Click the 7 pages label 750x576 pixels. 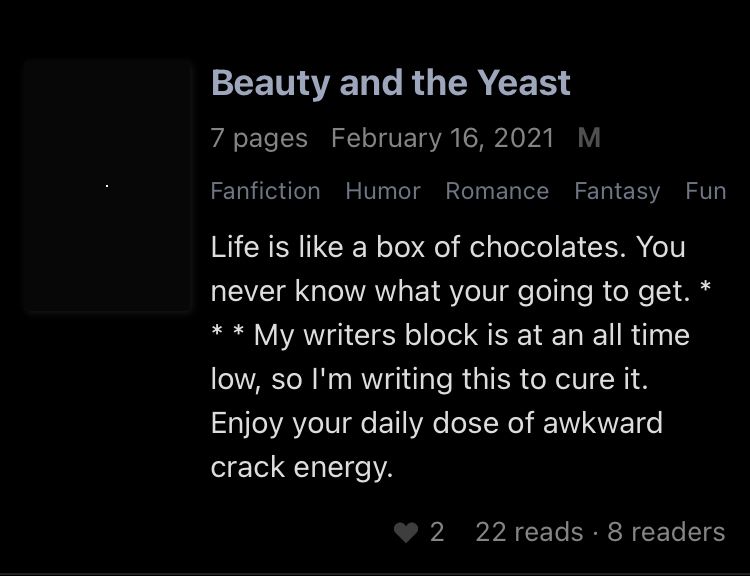point(259,138)
